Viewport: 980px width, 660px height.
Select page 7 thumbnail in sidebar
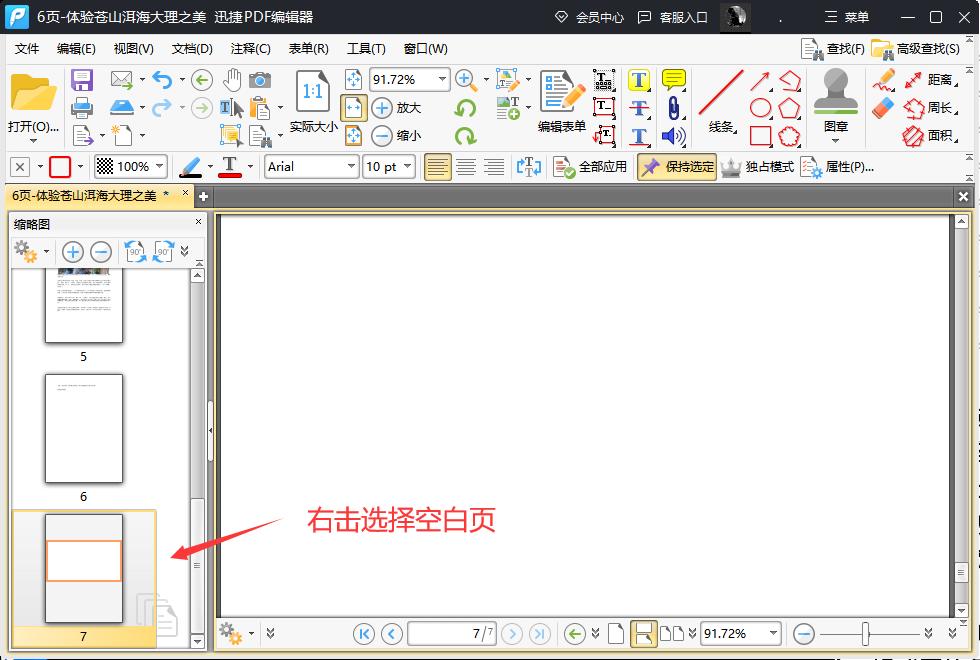point(84,570)
